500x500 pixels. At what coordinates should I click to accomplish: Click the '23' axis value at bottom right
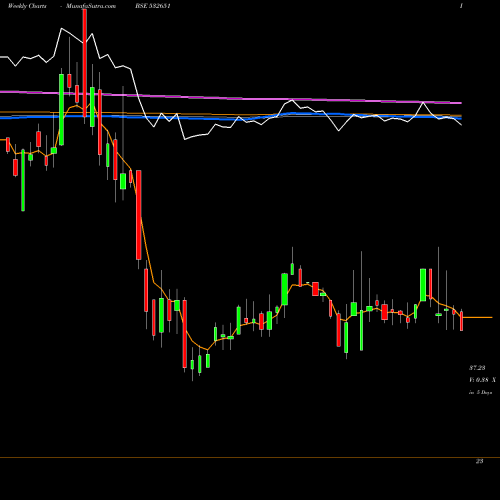pos(479,461)
